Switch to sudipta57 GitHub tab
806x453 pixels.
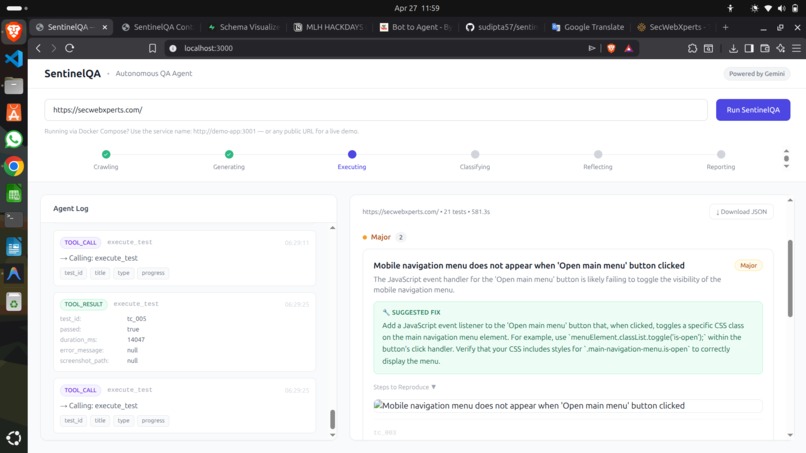point(501,27)
